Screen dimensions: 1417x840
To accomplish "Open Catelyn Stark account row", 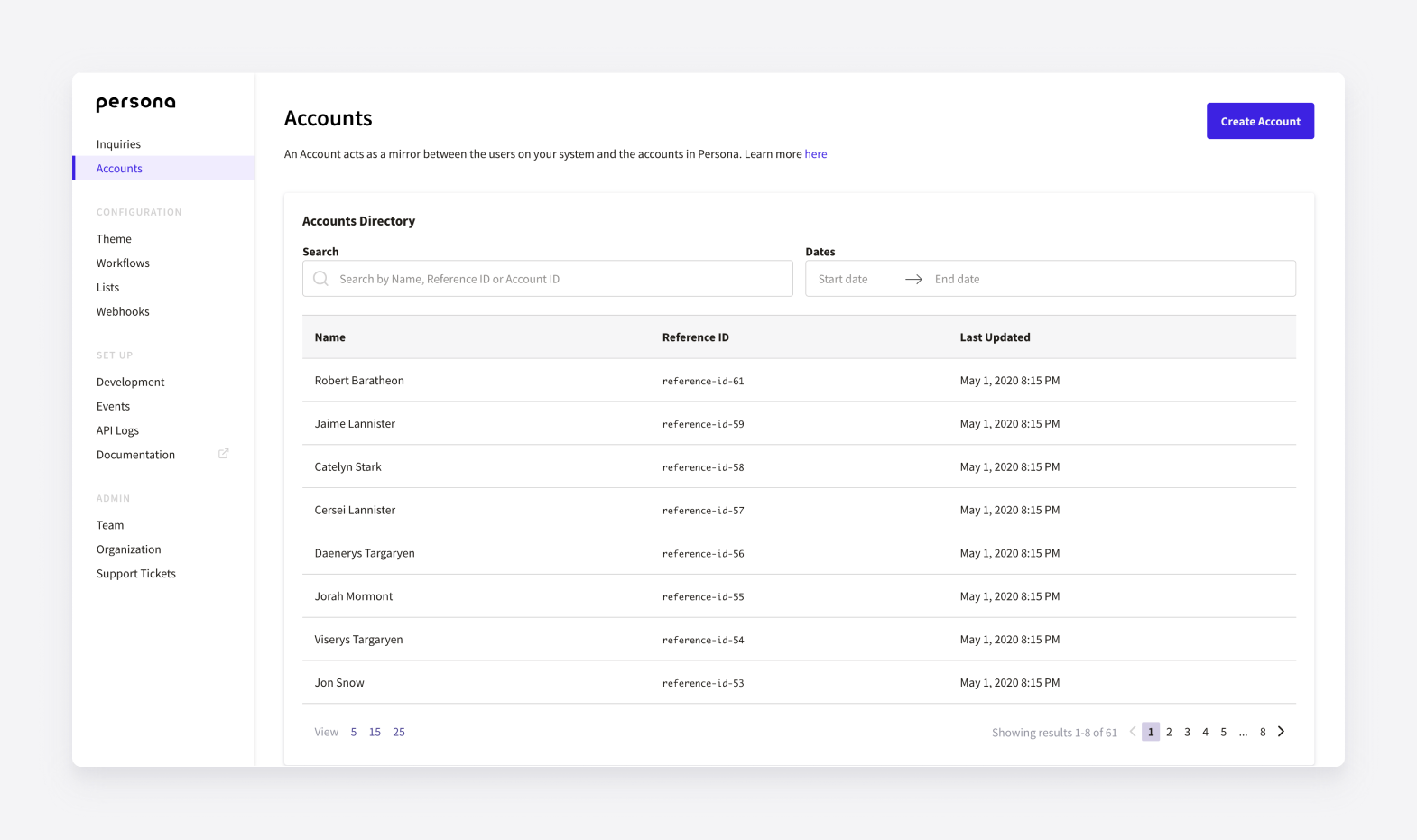I will tap(799, 467).
